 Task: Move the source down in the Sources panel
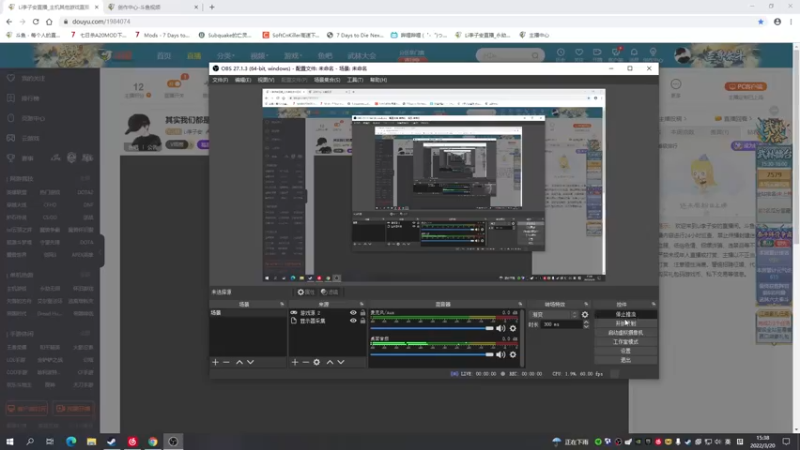(341, 362)
